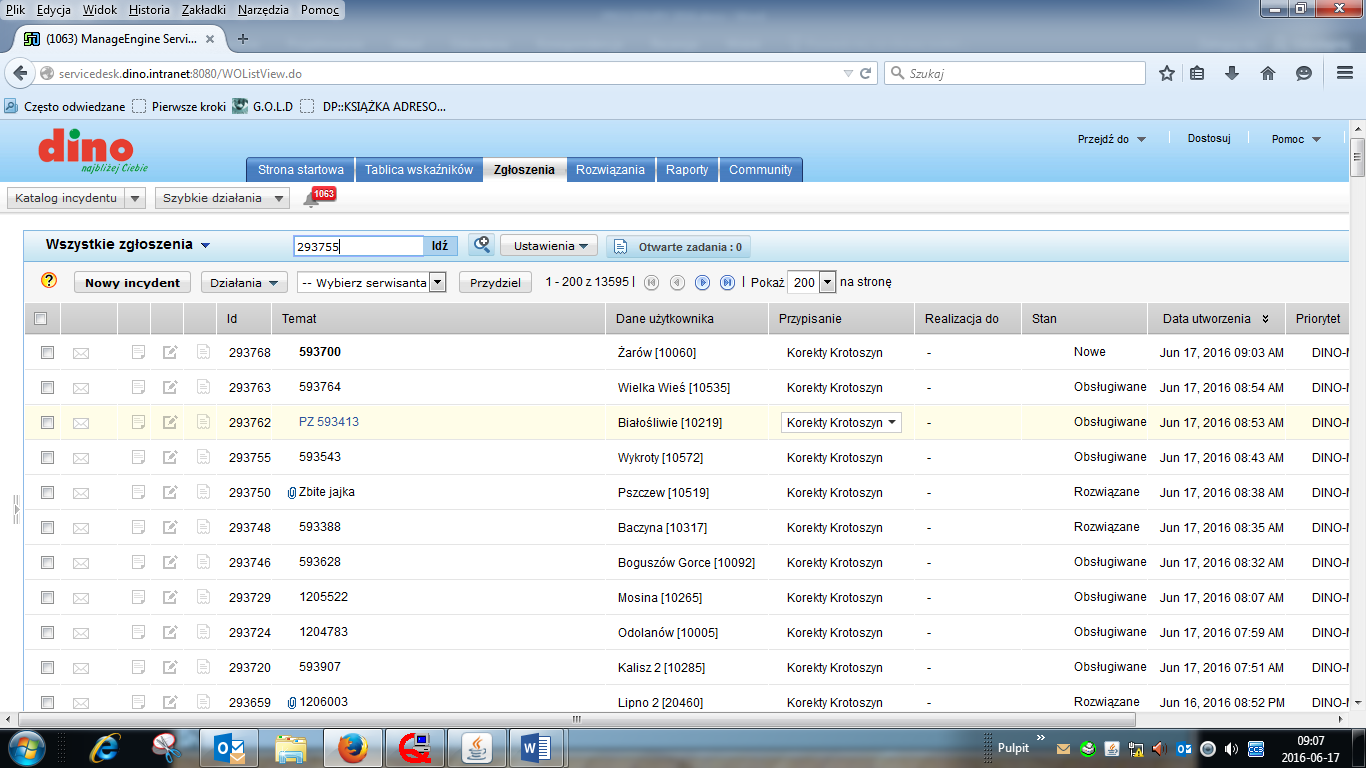Open Word from the taskbar

tap(537, 748)
